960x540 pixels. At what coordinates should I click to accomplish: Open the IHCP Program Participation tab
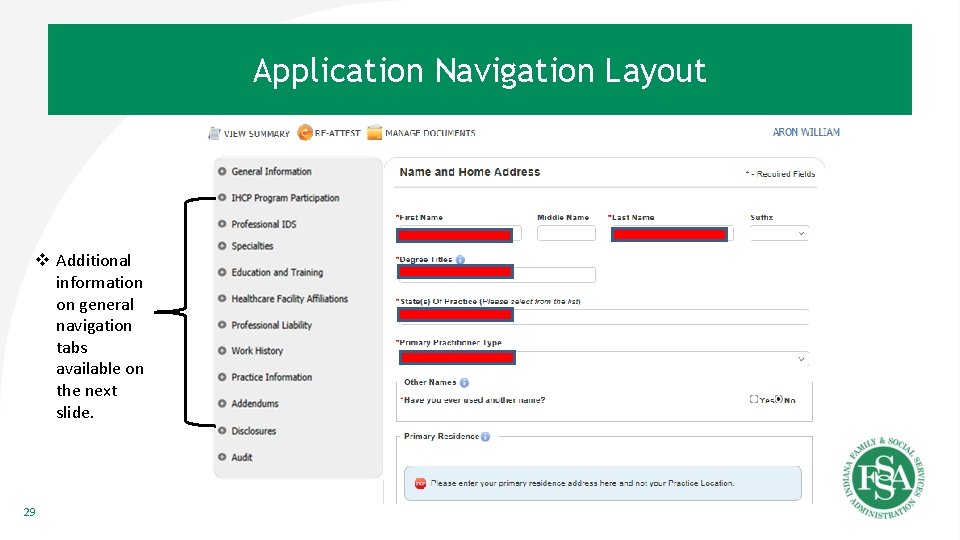pyautogui.click(x=285, y=198)
